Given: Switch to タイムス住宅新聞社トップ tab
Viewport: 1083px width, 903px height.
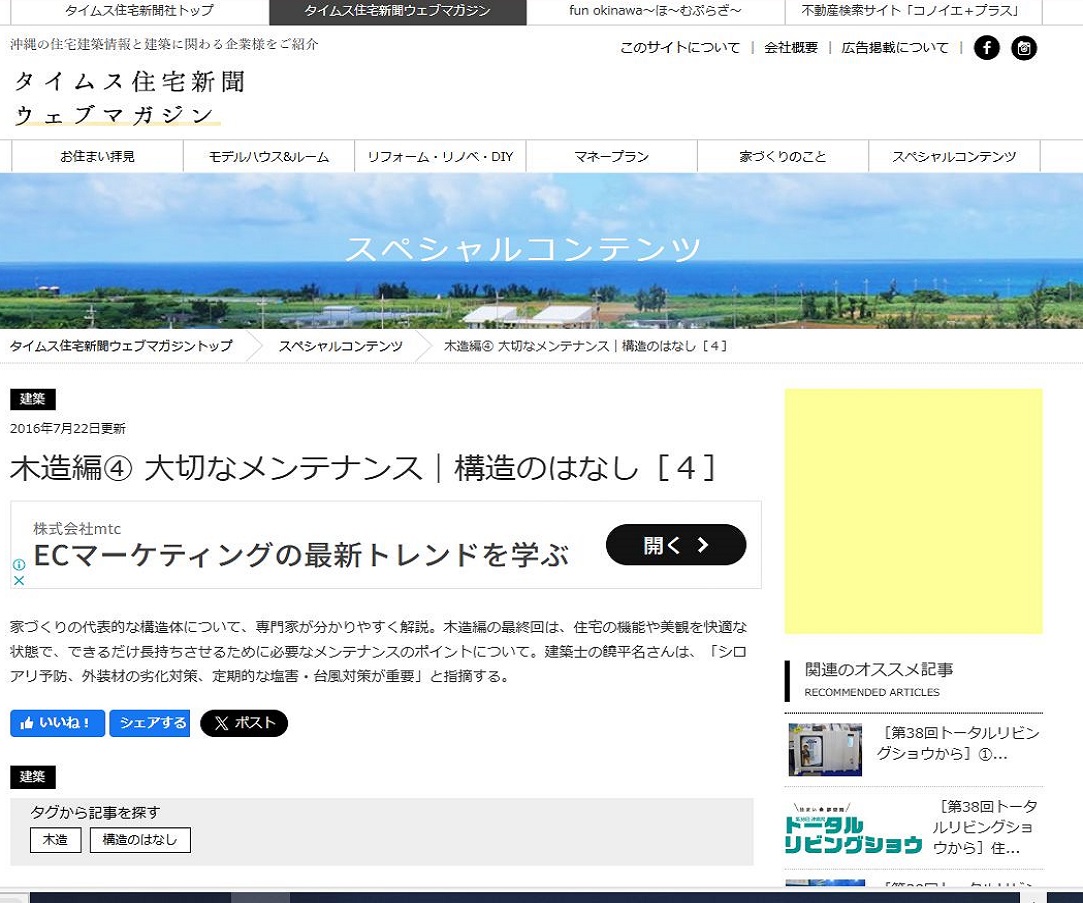Looking at the screenshot, I should (138, 11).
